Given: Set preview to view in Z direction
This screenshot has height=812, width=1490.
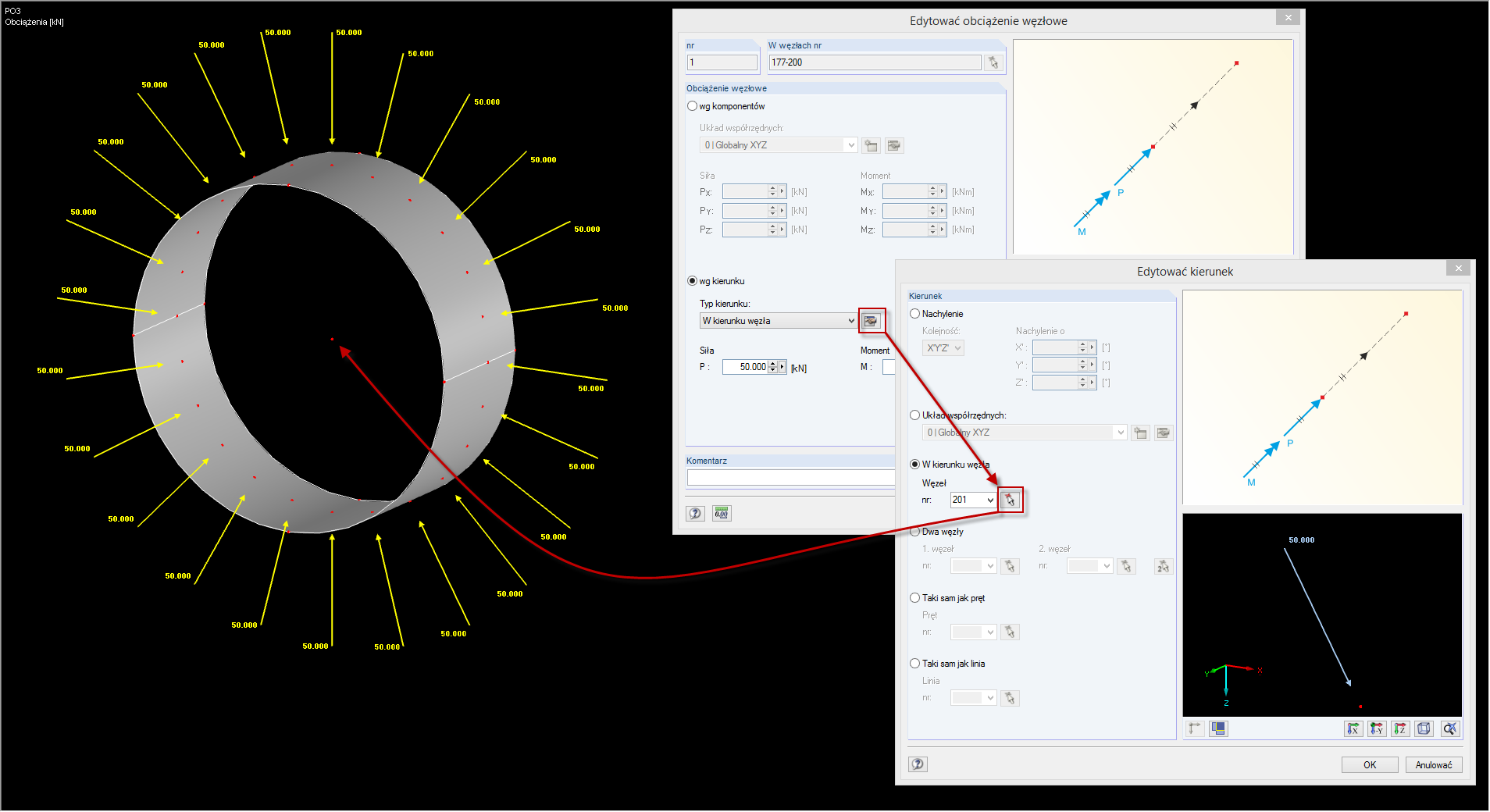Looking at the screenshot, I should point(1400,728).
